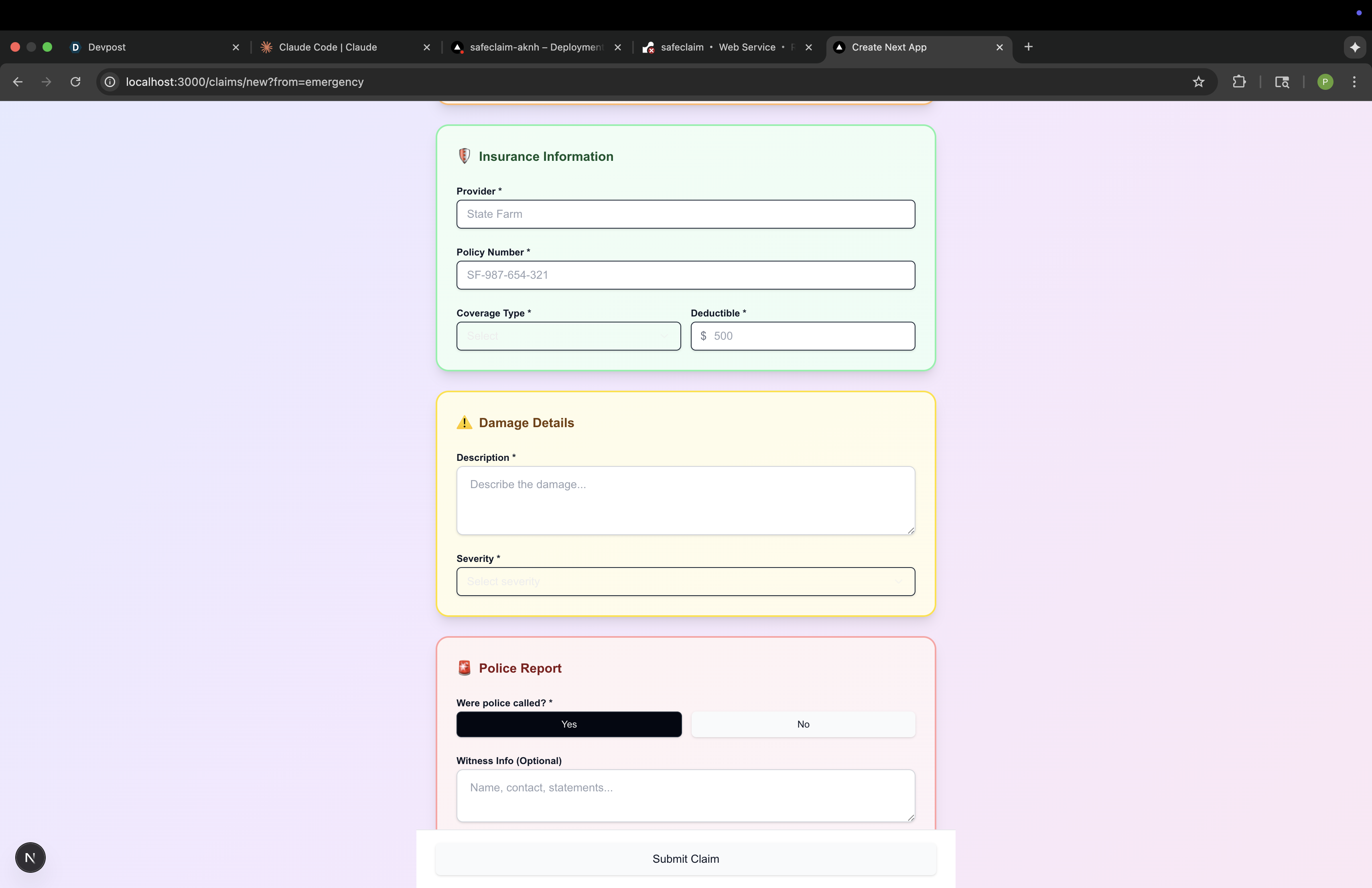Bookmark this page with star icon

1198,82
